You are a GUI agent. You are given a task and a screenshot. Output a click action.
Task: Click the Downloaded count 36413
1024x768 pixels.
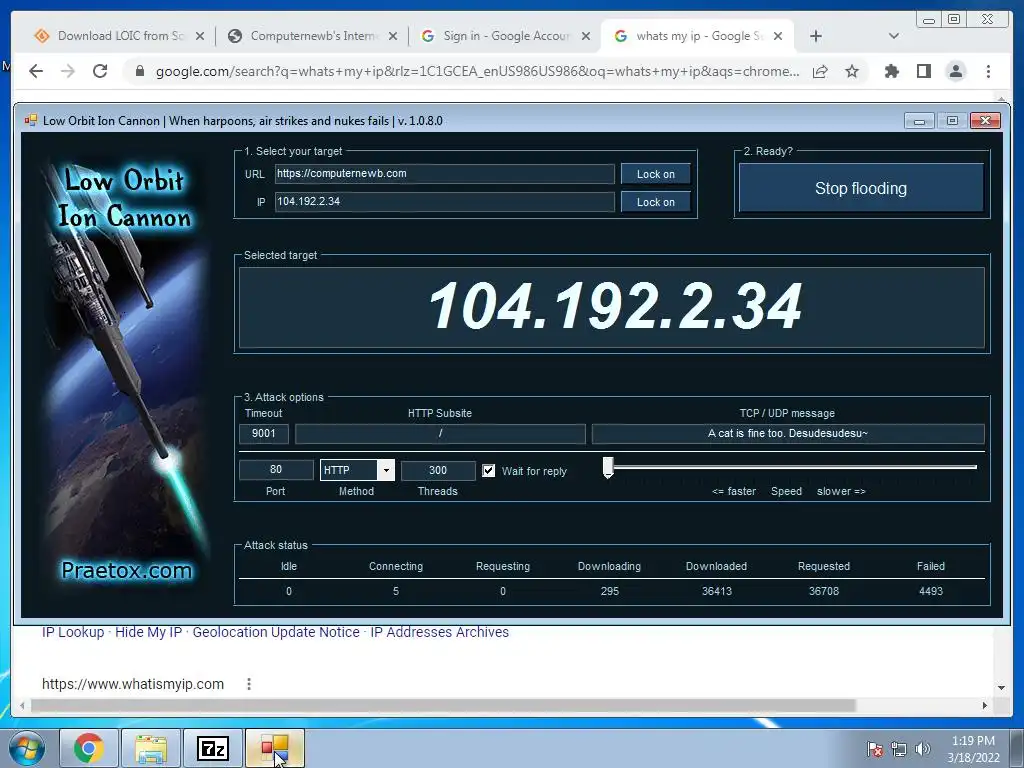pos(716,591)
